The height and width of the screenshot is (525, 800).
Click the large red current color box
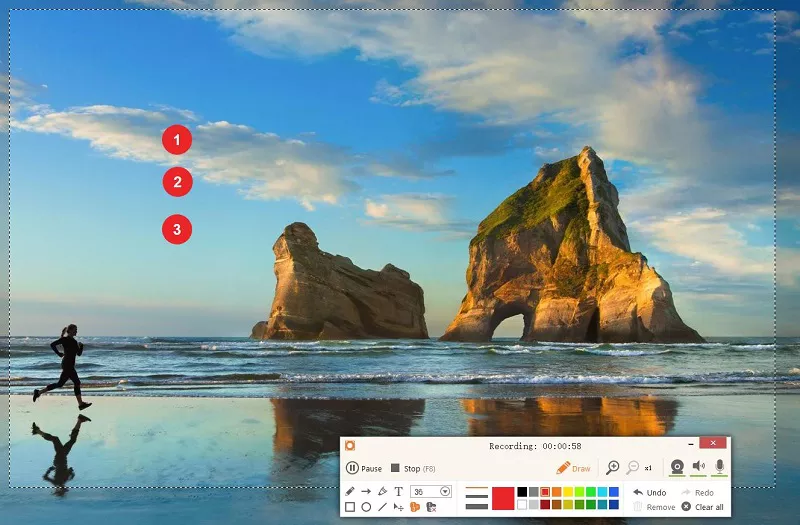point(503,498)
